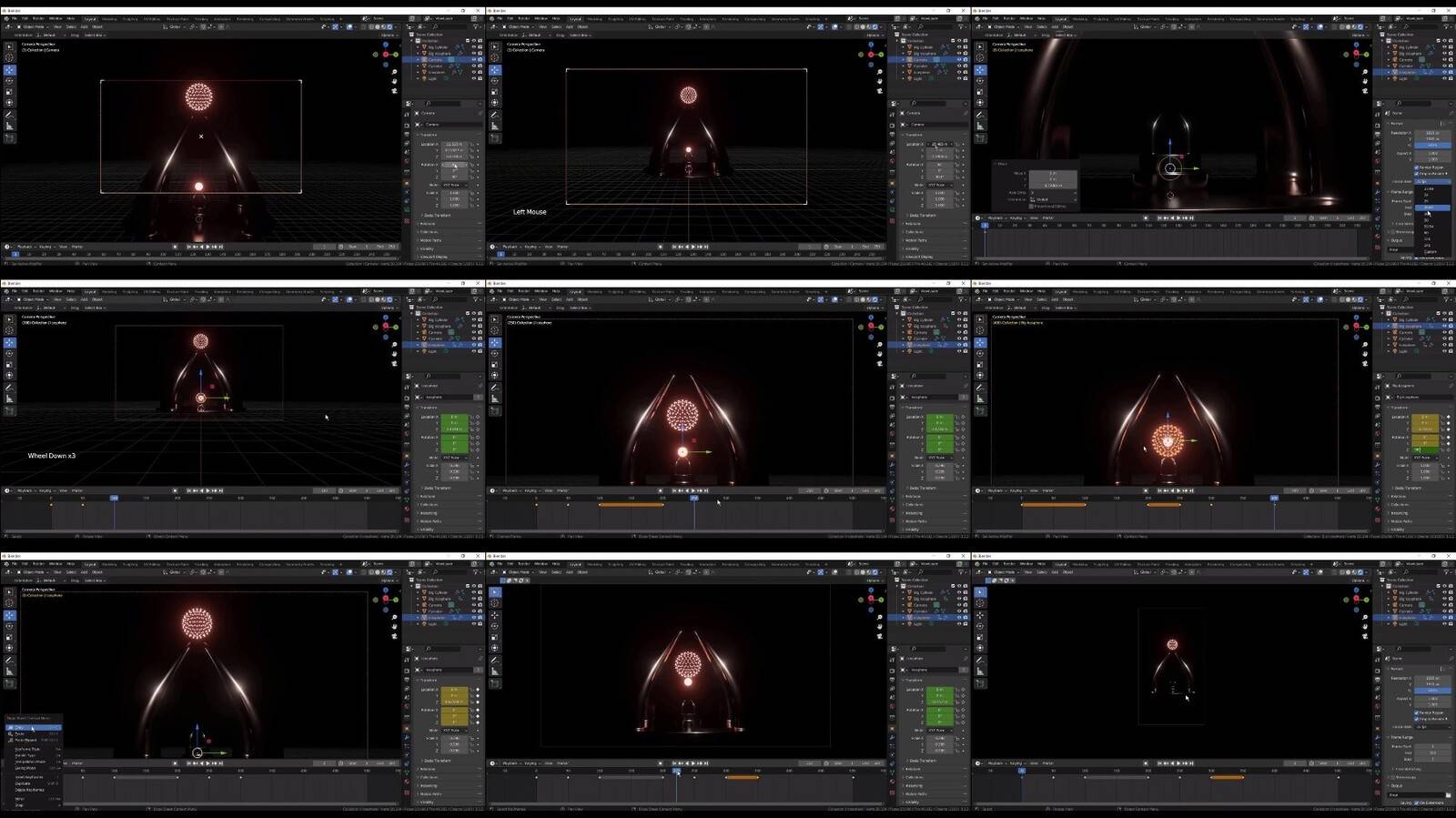Click the pan hand gizmo in middle-right viewport
Screen dimensions: 1456x818
(1364, 354)
